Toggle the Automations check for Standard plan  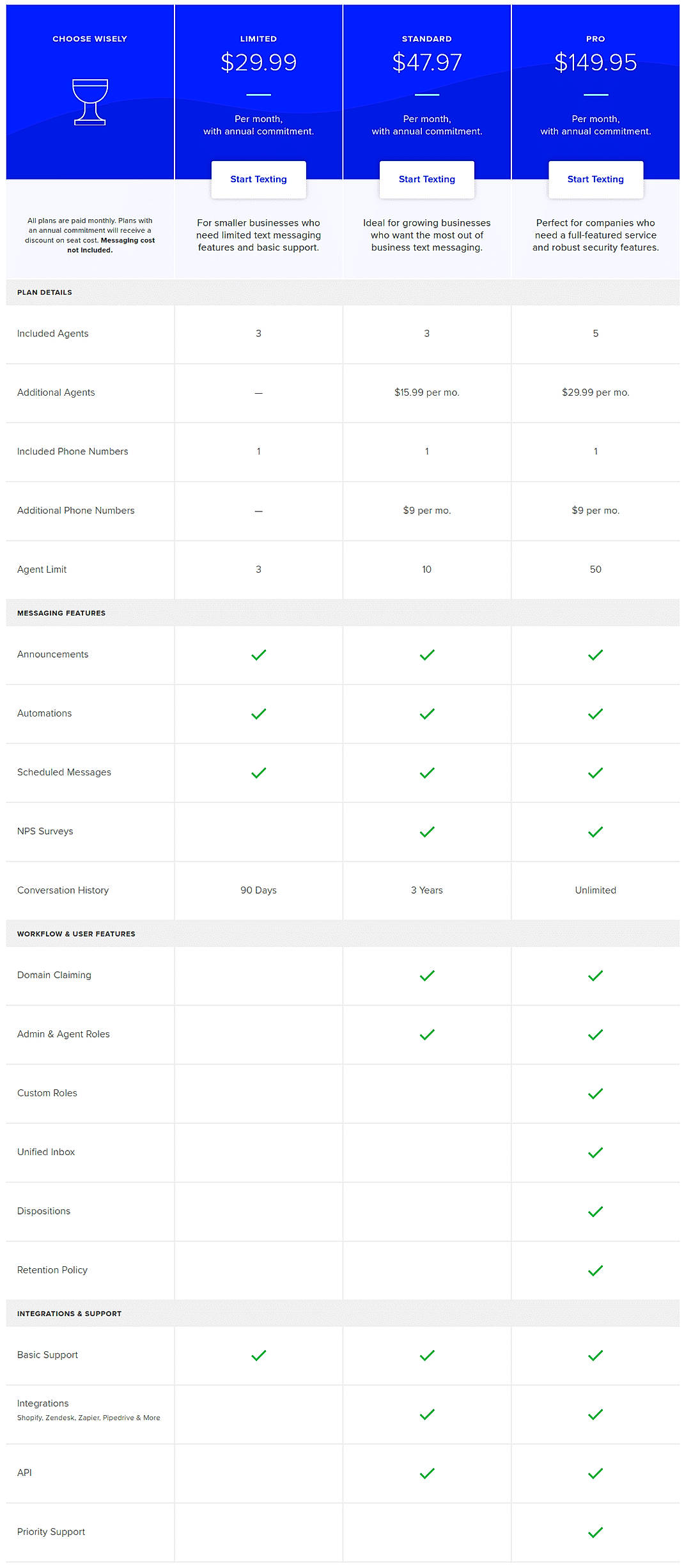coord(426,713)
